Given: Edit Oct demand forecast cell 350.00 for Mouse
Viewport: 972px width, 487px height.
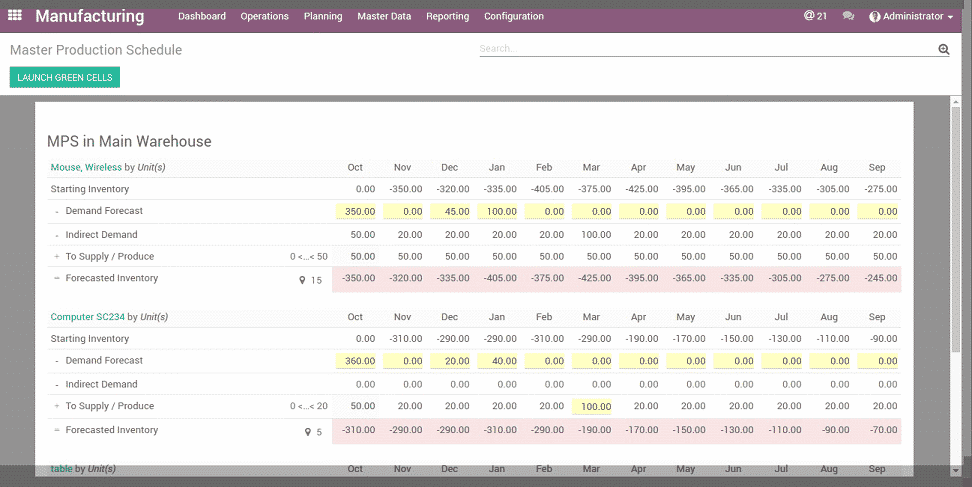Looking at the screenshot, I should [x=358, y=212].
